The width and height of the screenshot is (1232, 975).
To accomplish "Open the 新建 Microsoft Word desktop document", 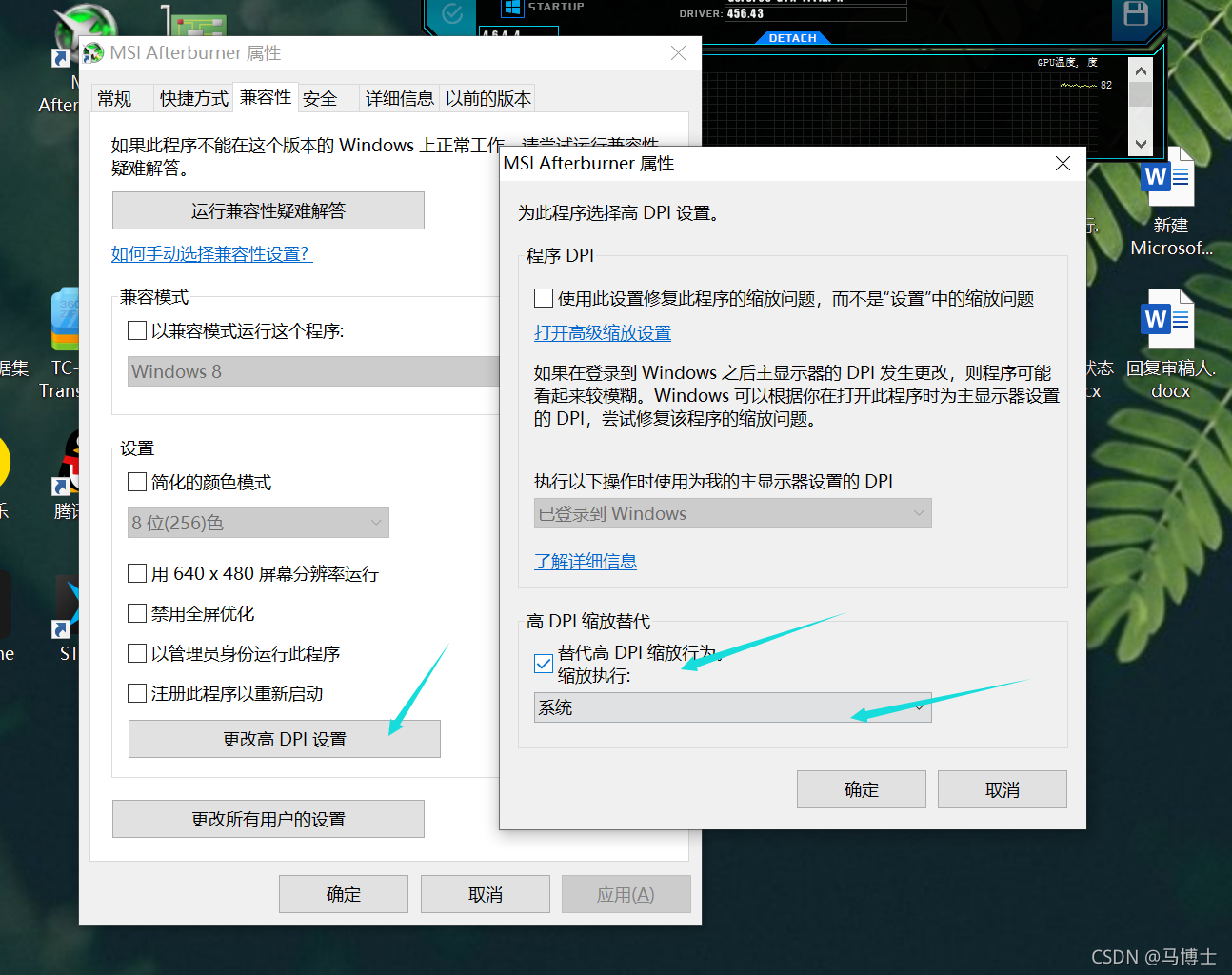I will click(x=1170, y=203).
